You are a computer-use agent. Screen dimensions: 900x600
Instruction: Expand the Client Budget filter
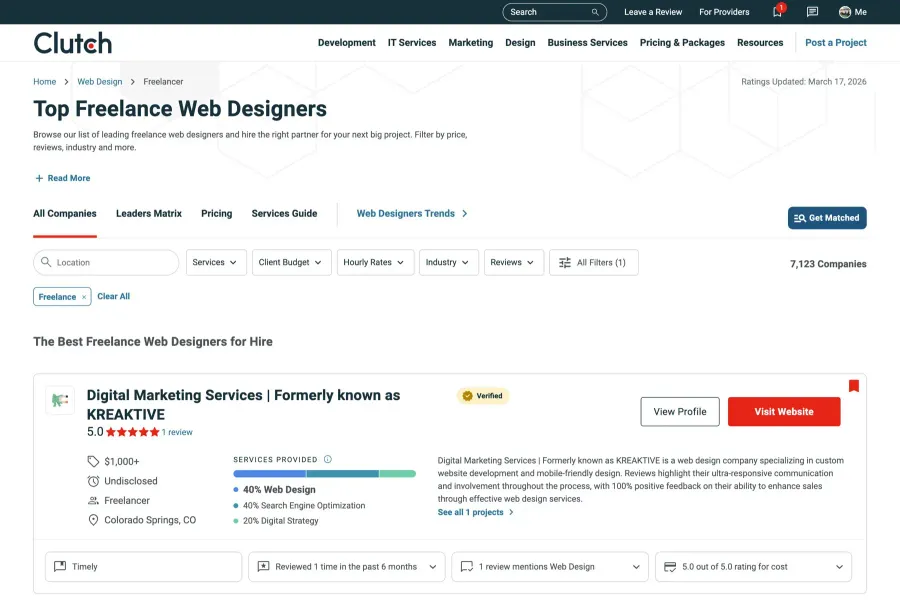click(291, 262)
